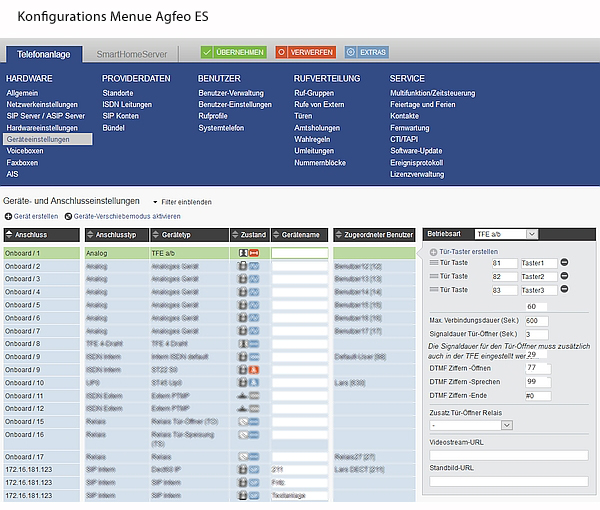The image size is (600, 510).
Task: Click the Geräte-Verschiebemodus aktivieren icon
Action: [68, 216]
